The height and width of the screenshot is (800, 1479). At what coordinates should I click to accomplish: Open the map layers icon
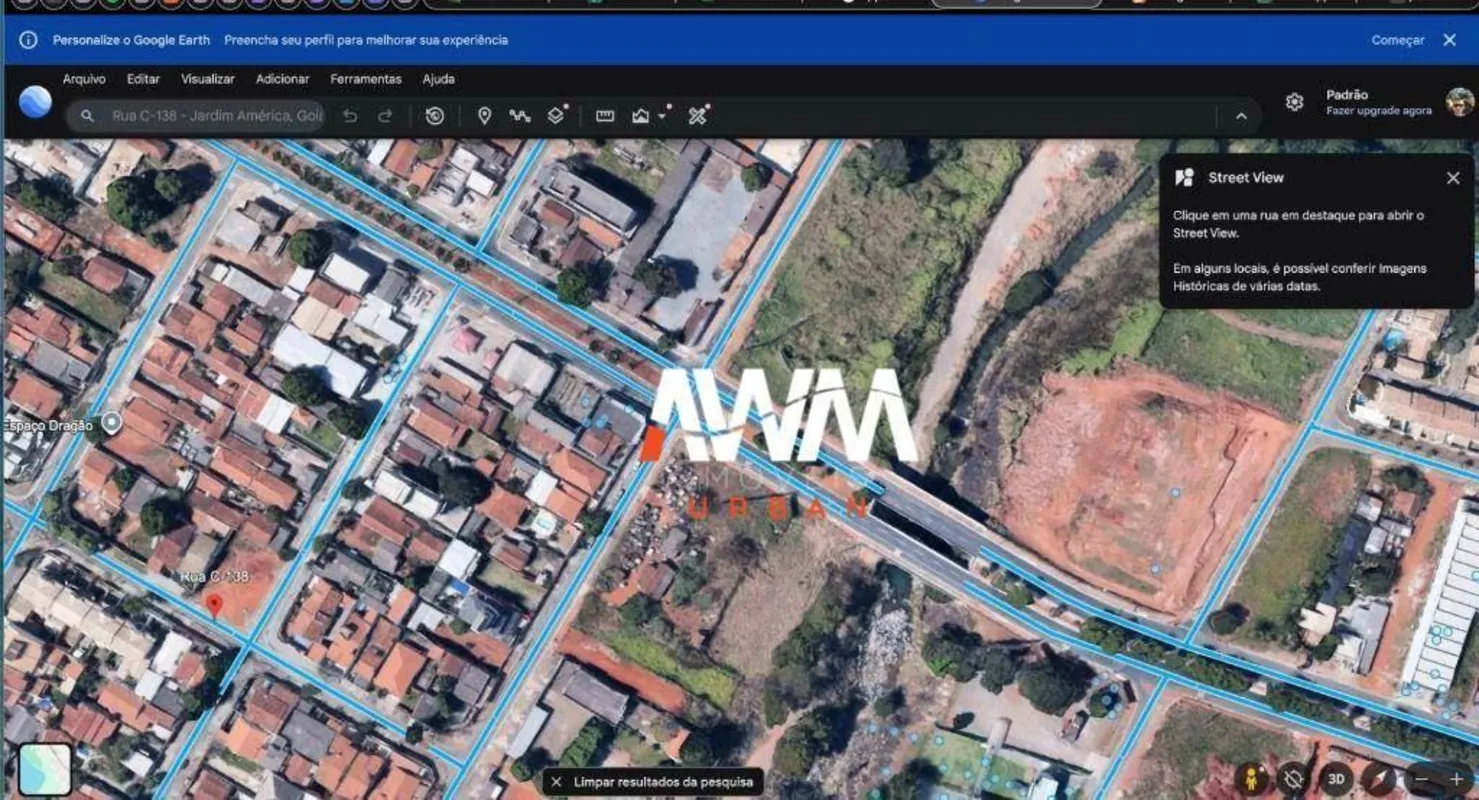pyautogui.click(x=557, y=115)
